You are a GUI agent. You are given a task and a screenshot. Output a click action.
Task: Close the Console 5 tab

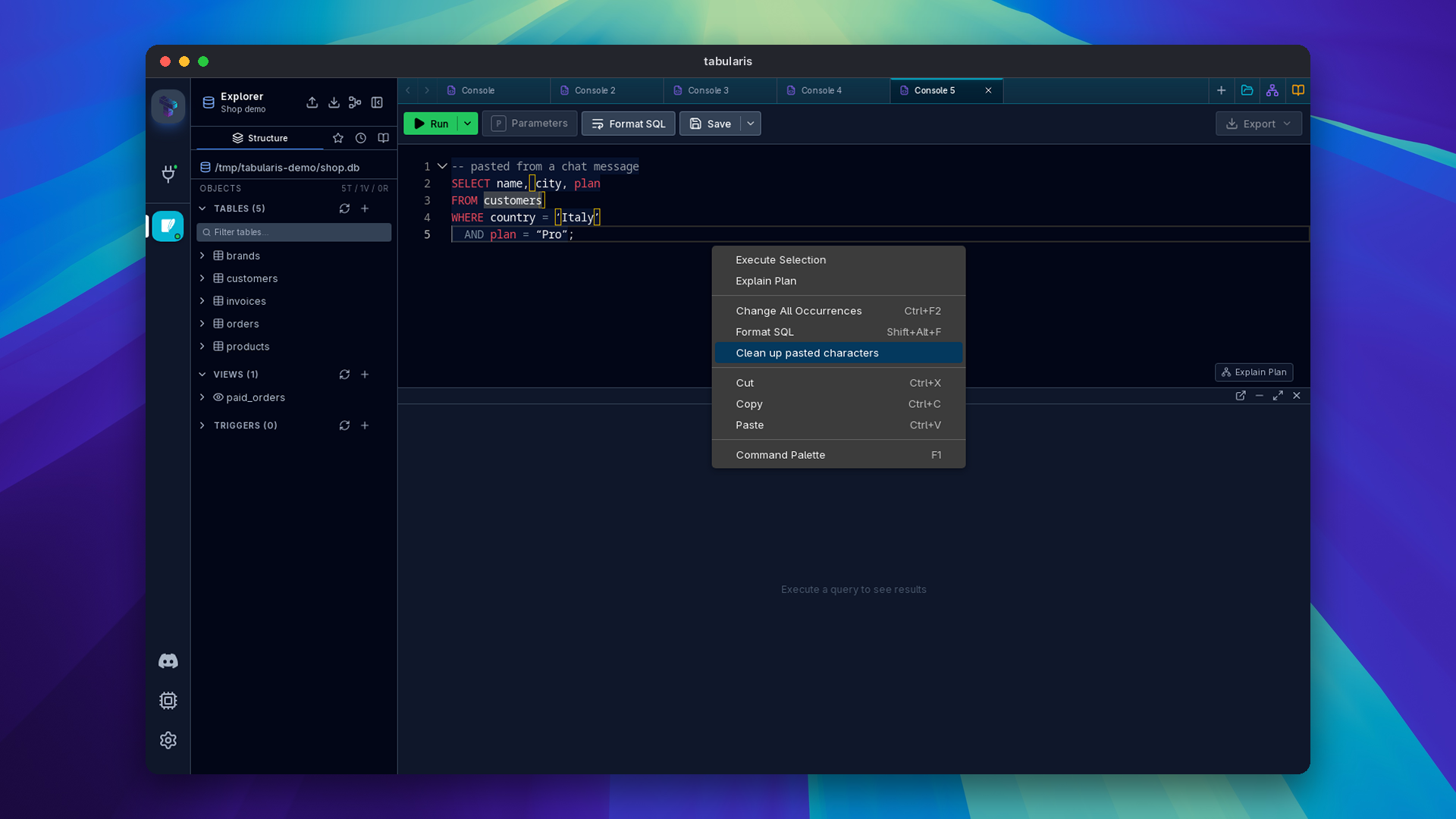(x=988, y=90)
